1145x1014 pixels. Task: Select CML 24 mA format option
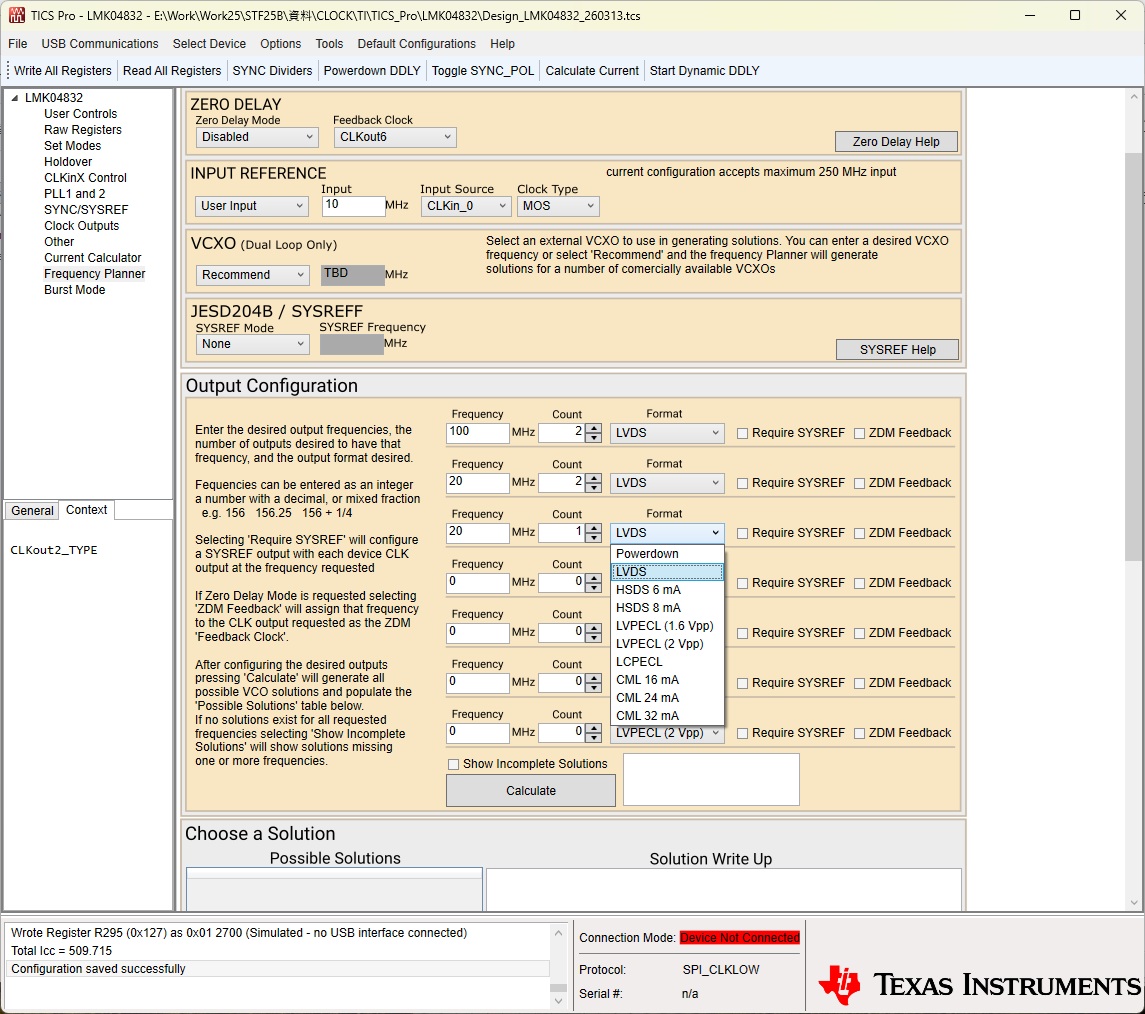[667, 698]
